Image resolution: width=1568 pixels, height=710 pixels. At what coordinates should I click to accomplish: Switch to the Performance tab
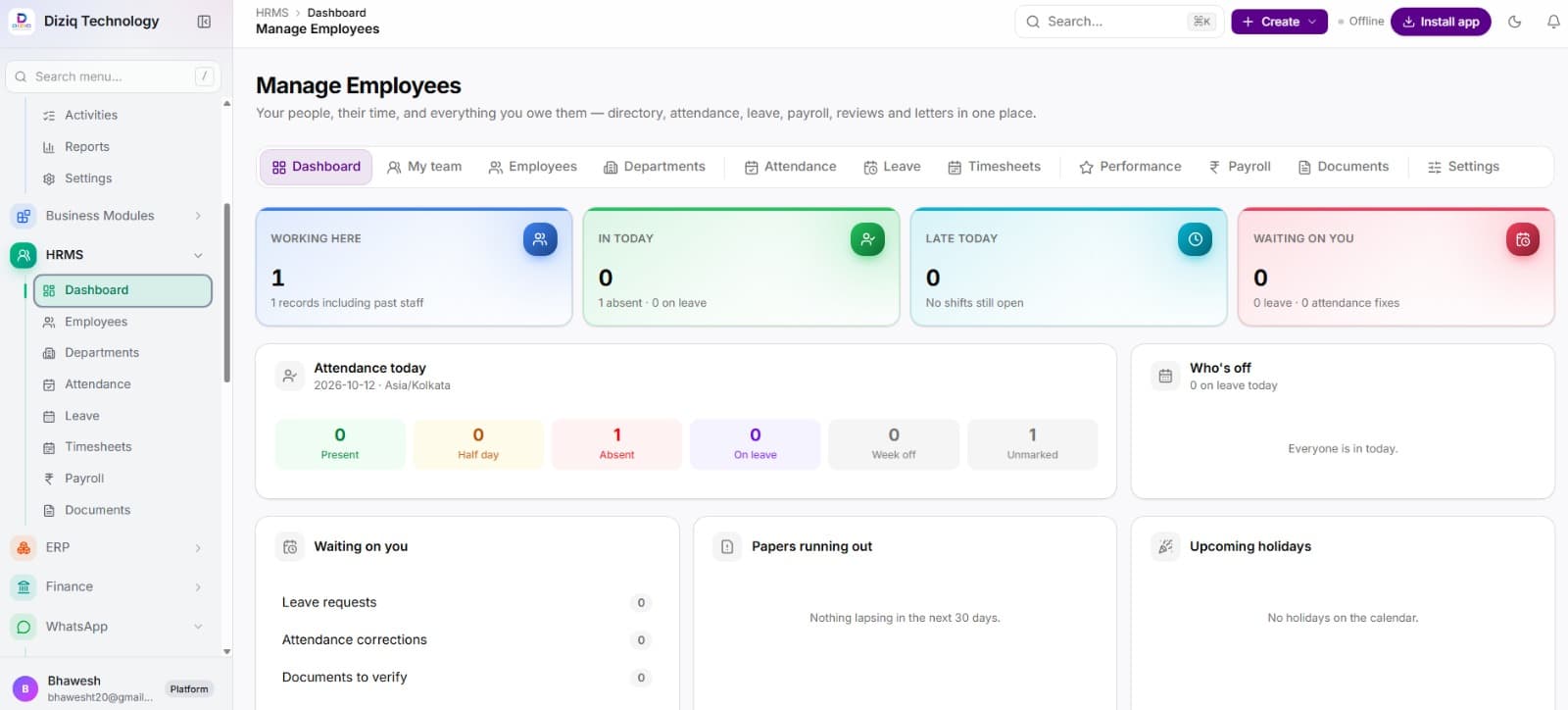[1130, 167]
